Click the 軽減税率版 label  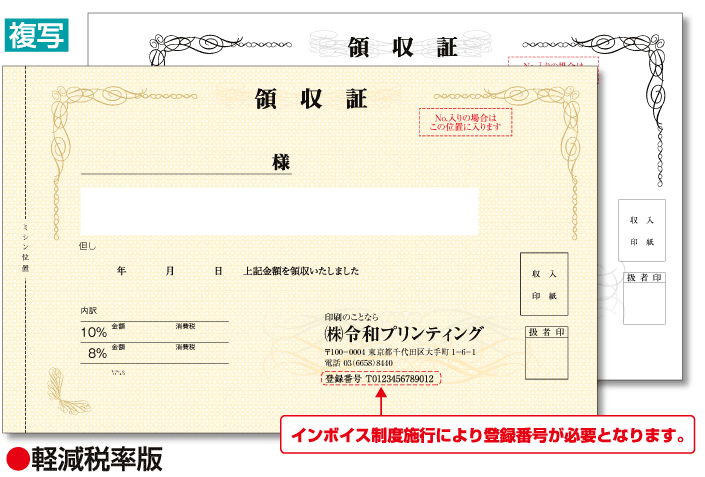tap(96, 458)
